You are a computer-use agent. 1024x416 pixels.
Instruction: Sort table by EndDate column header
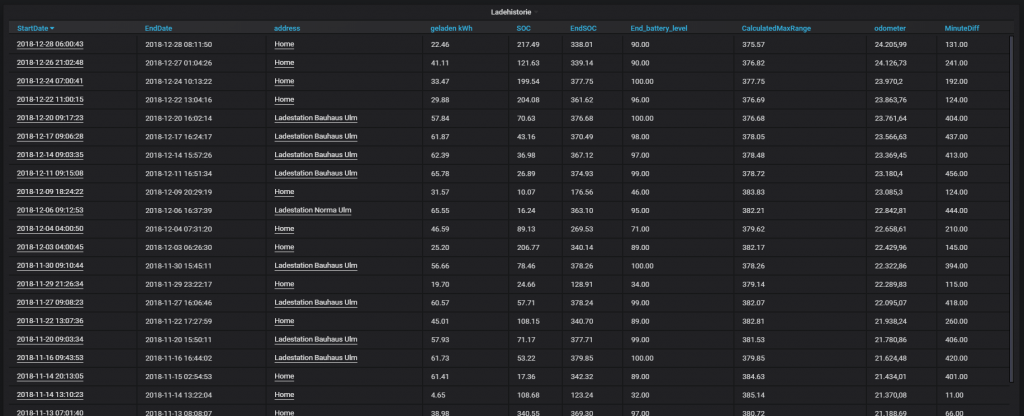pyautogui.click(x=159, y=28)
